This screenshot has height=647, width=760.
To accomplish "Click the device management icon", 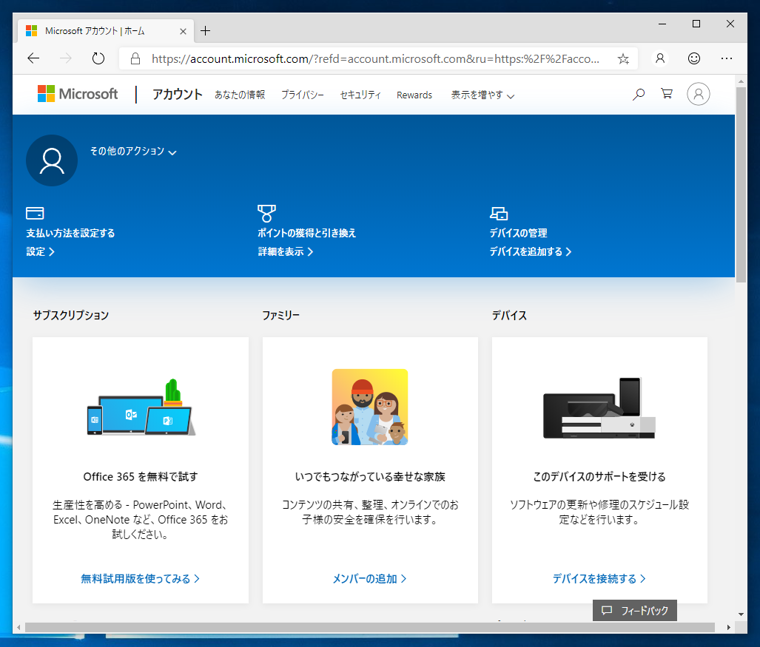I will (x=499, y=213).
